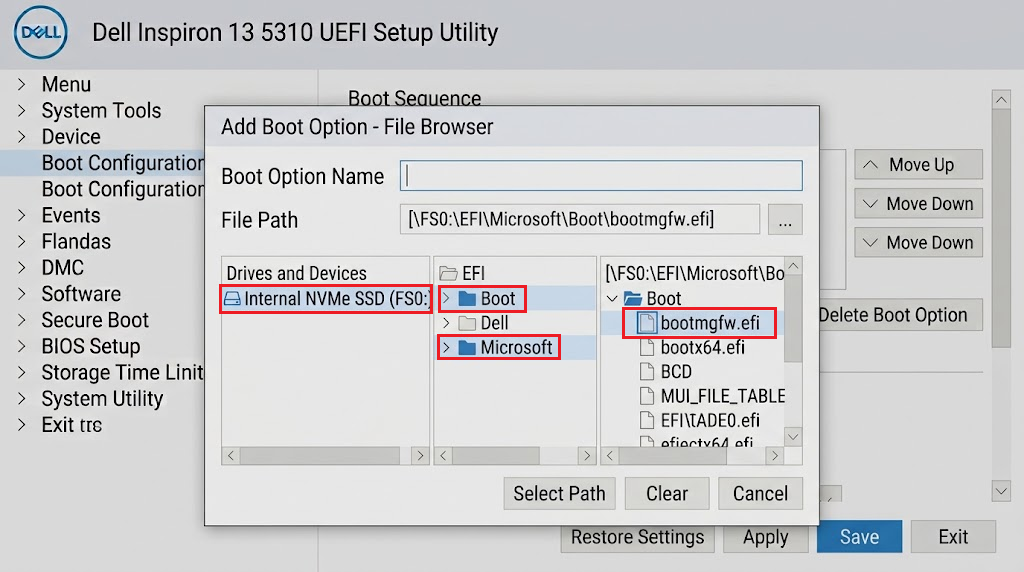Click EFI pane horizontal scroll left arrow
The width and height of the screenshot is (1024, 572).
point(443,456)
